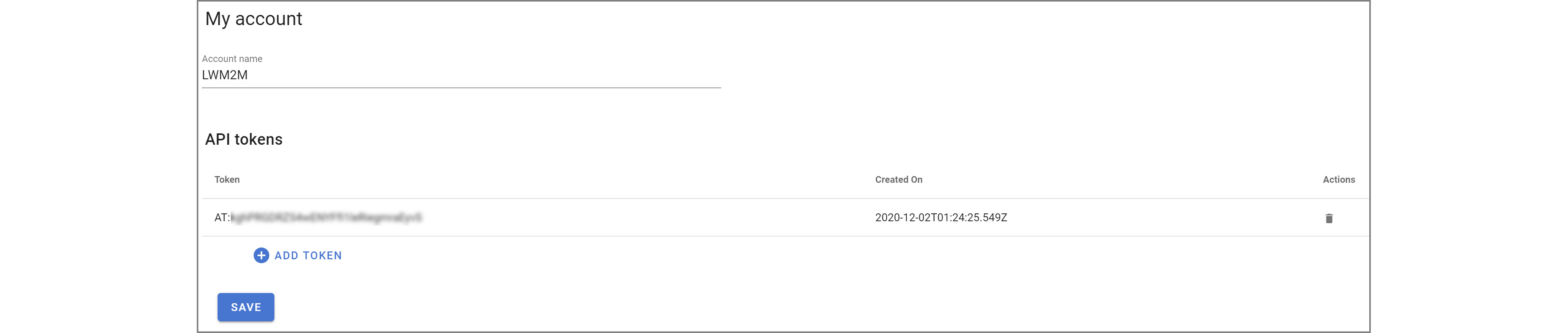Click the Created On column header
1568x333 pixels.
[898, 180]
